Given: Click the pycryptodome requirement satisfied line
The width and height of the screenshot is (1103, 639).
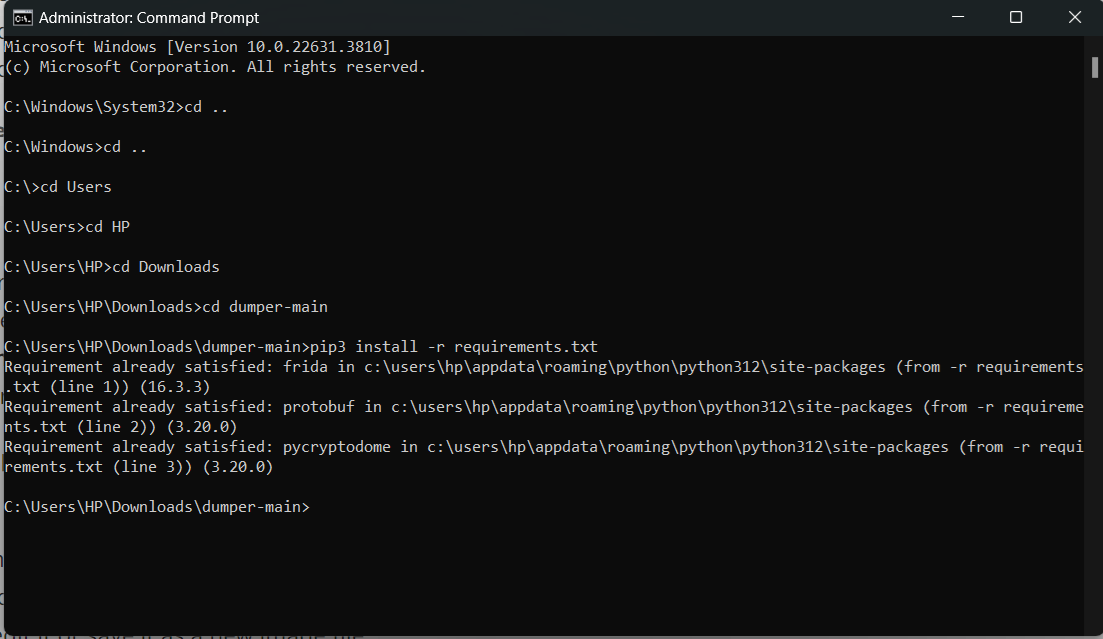Looking at the screenshot, I should pos(543,447).
